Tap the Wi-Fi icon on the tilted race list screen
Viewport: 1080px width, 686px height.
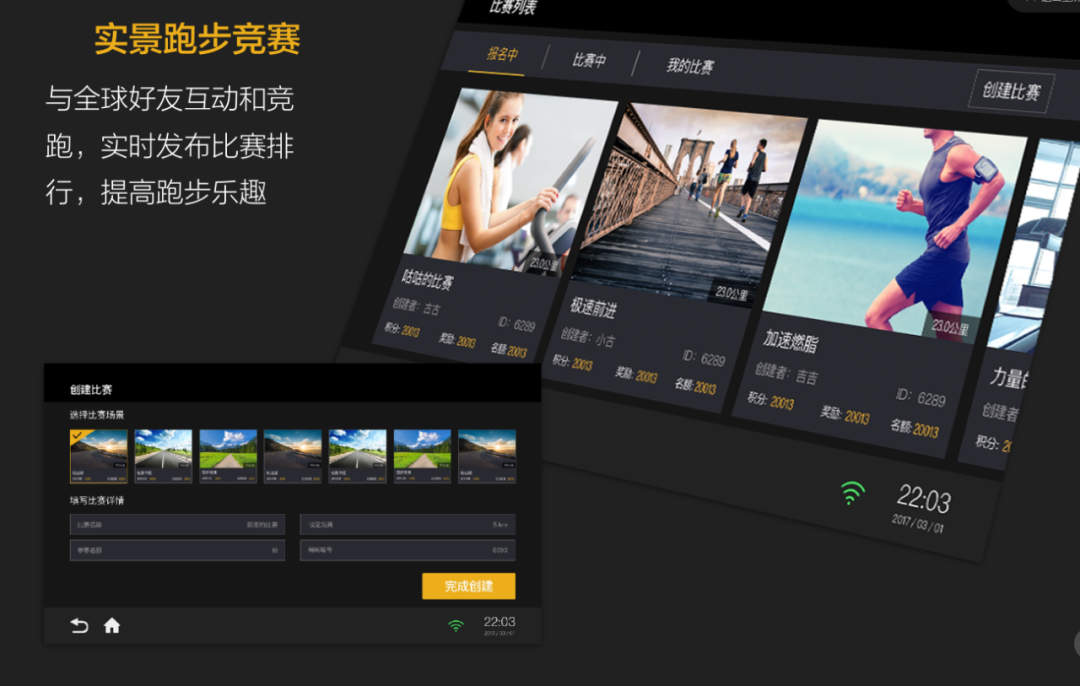click(x=852, y=493)
